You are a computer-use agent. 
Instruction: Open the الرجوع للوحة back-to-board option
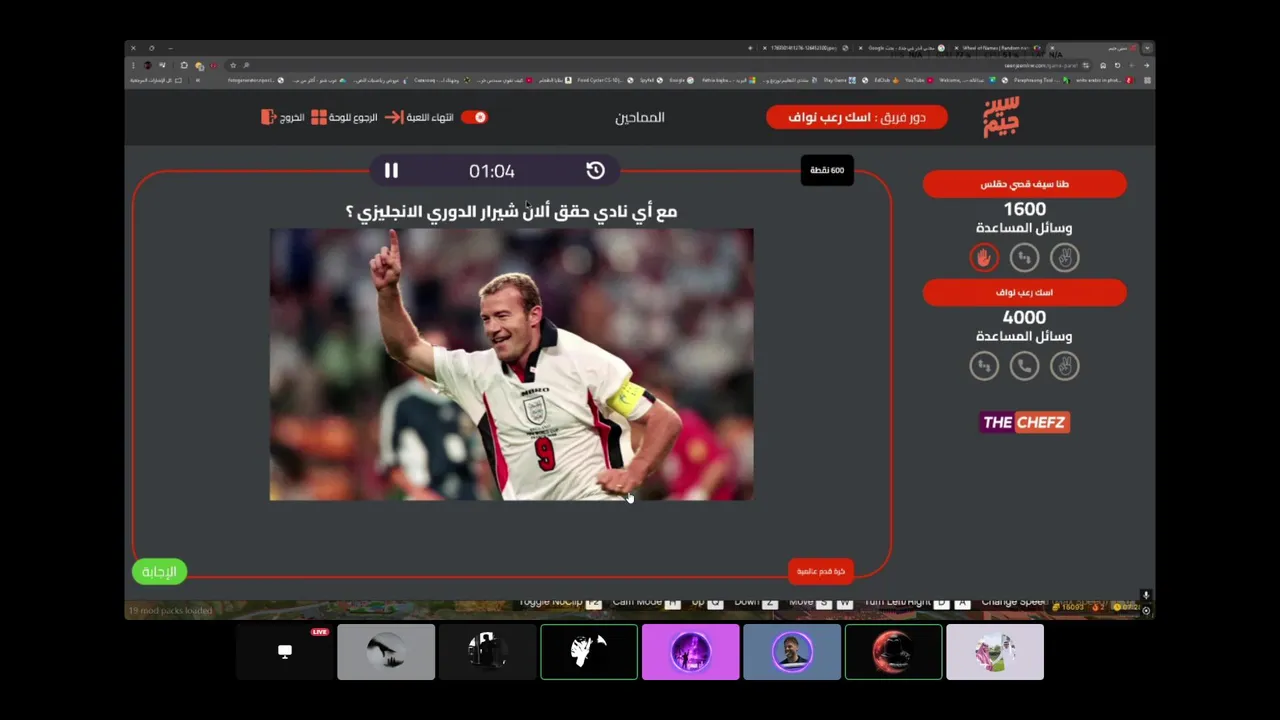point(345,117)
